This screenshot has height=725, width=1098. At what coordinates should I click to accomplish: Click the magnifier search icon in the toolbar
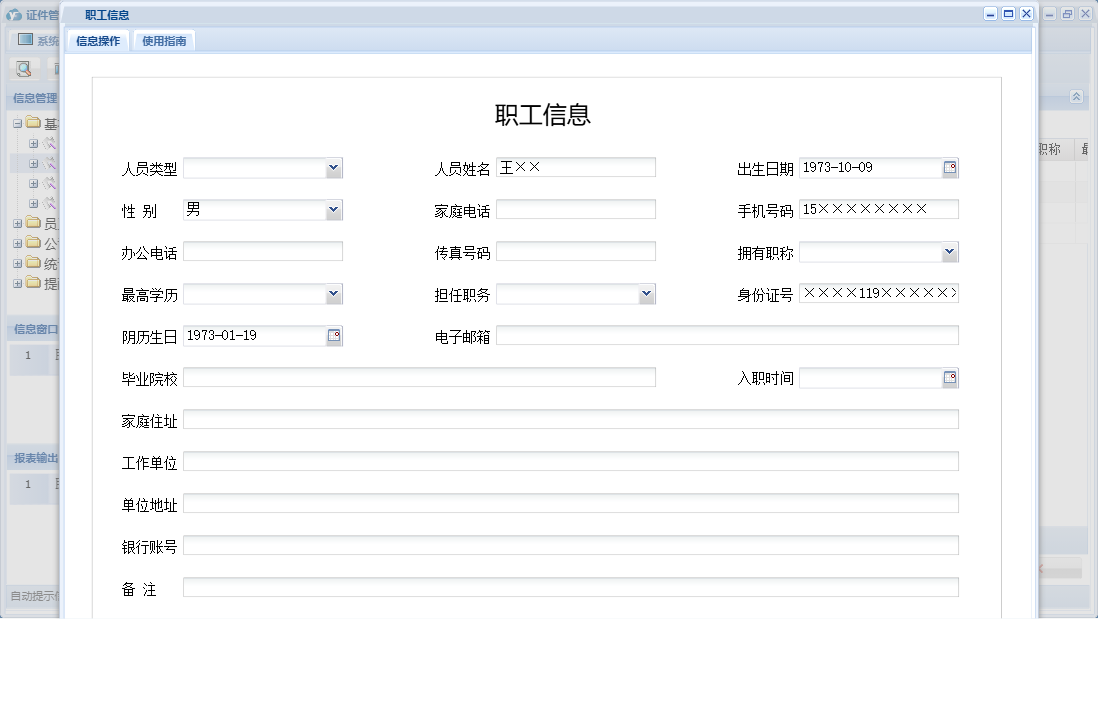[23, 68]
